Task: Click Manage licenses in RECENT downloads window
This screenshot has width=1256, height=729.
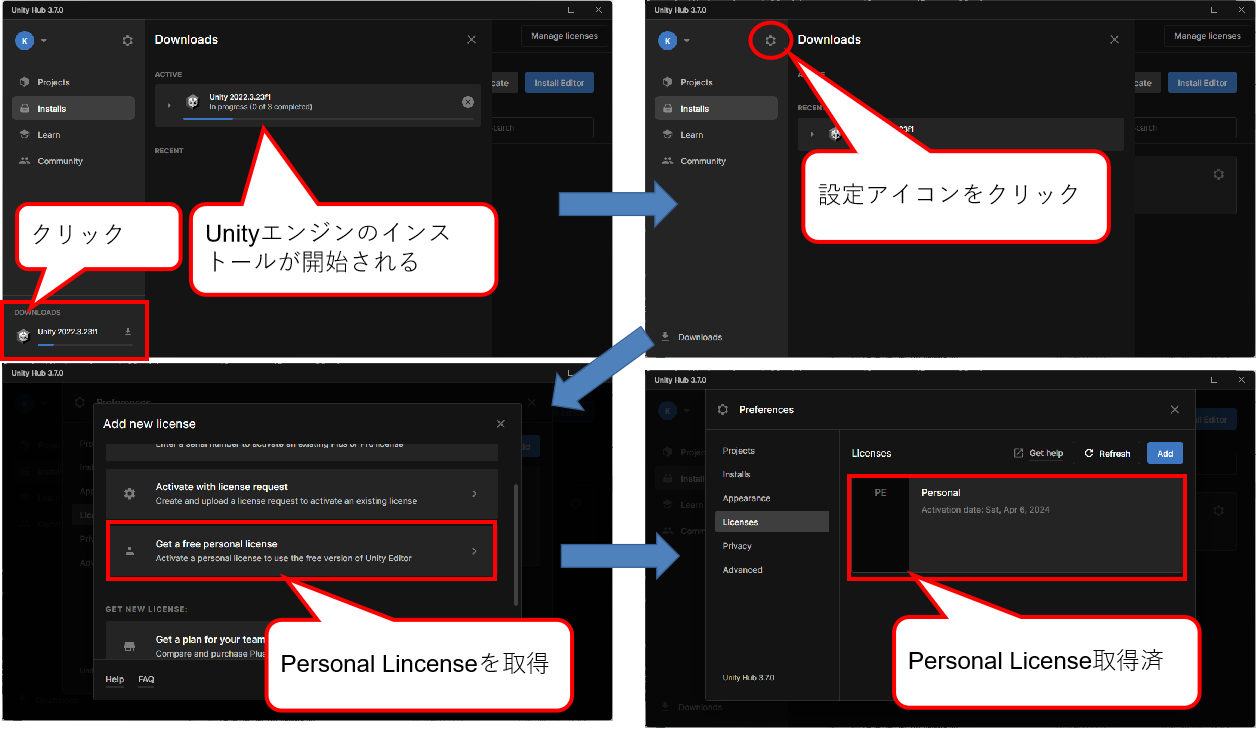Action: pyautogui.click(x=1207, y=36)
